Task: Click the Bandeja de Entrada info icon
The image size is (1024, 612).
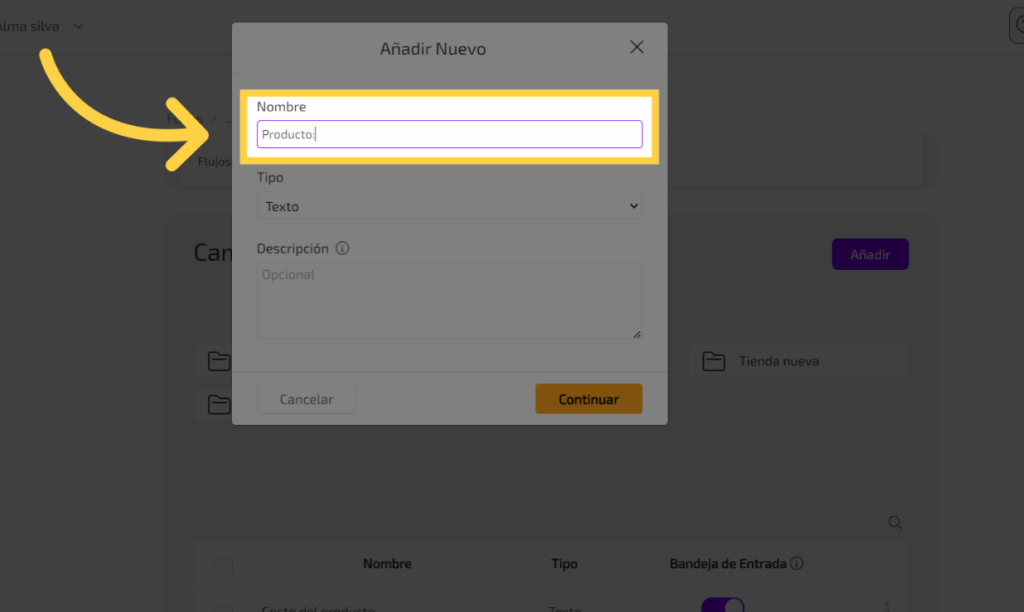Action: [x=797, y=564]
